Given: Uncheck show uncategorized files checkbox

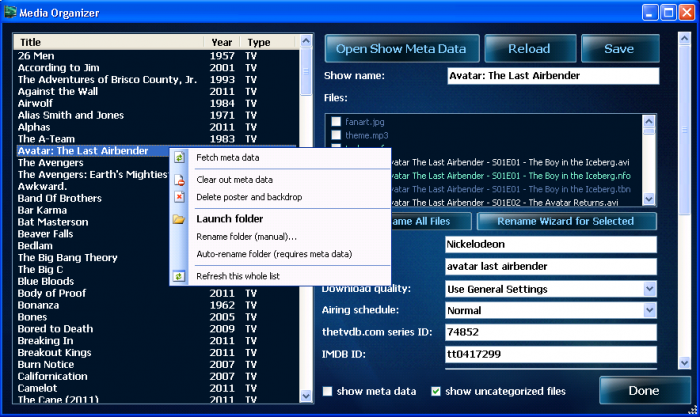Looking at the screenshot, I should tap(436, 392).
